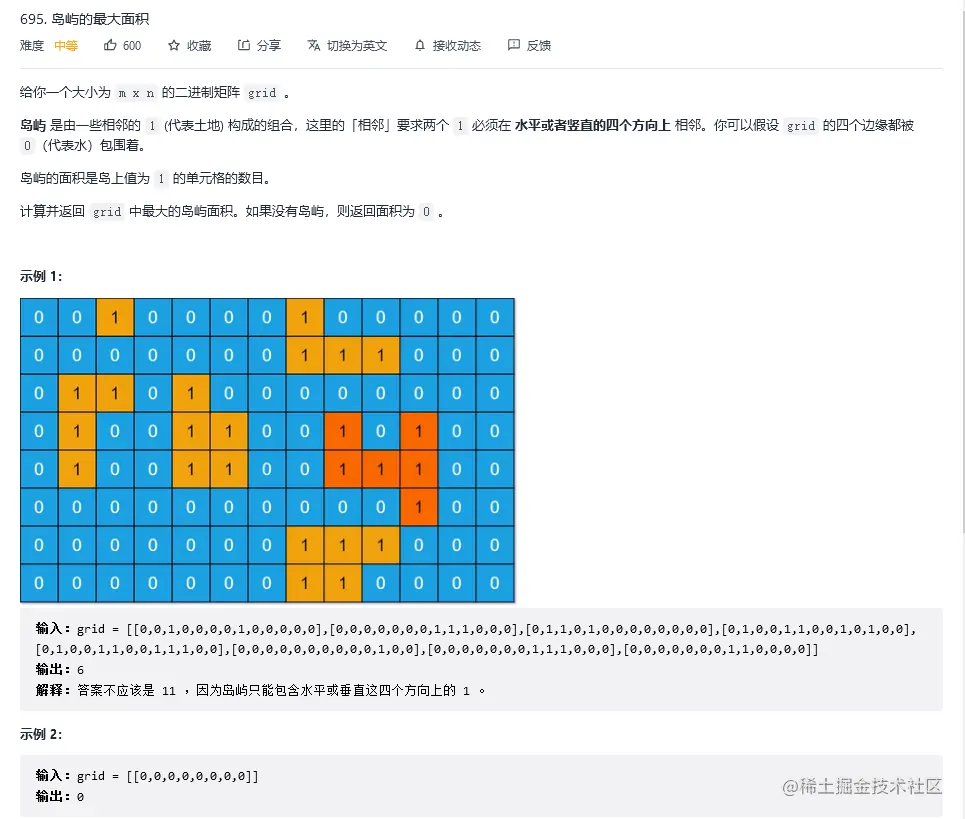
Task: Click the 示例 1 input grid code block
Action: pyautogui.click(x=481, y=659)
